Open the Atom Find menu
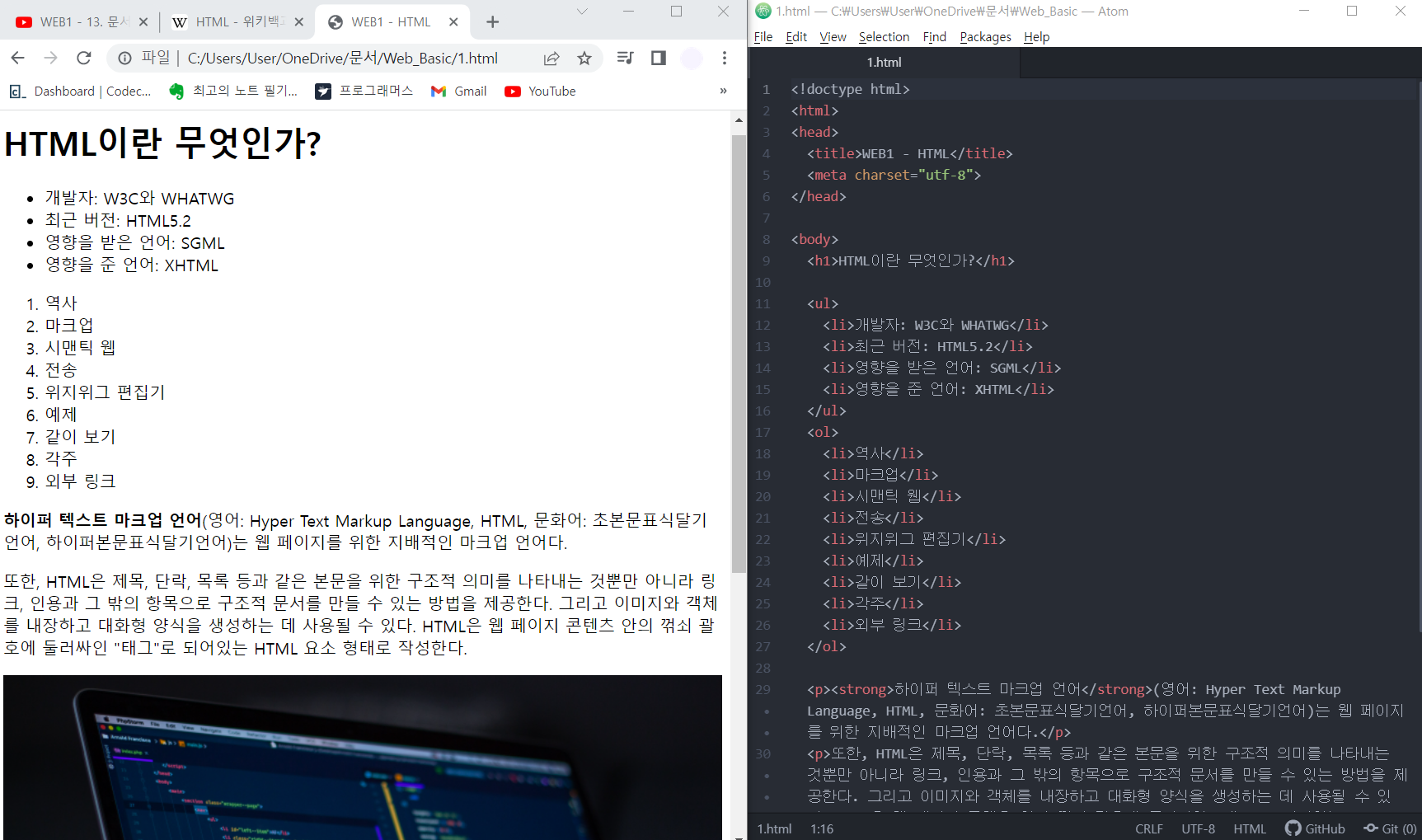 pos(934,37)
